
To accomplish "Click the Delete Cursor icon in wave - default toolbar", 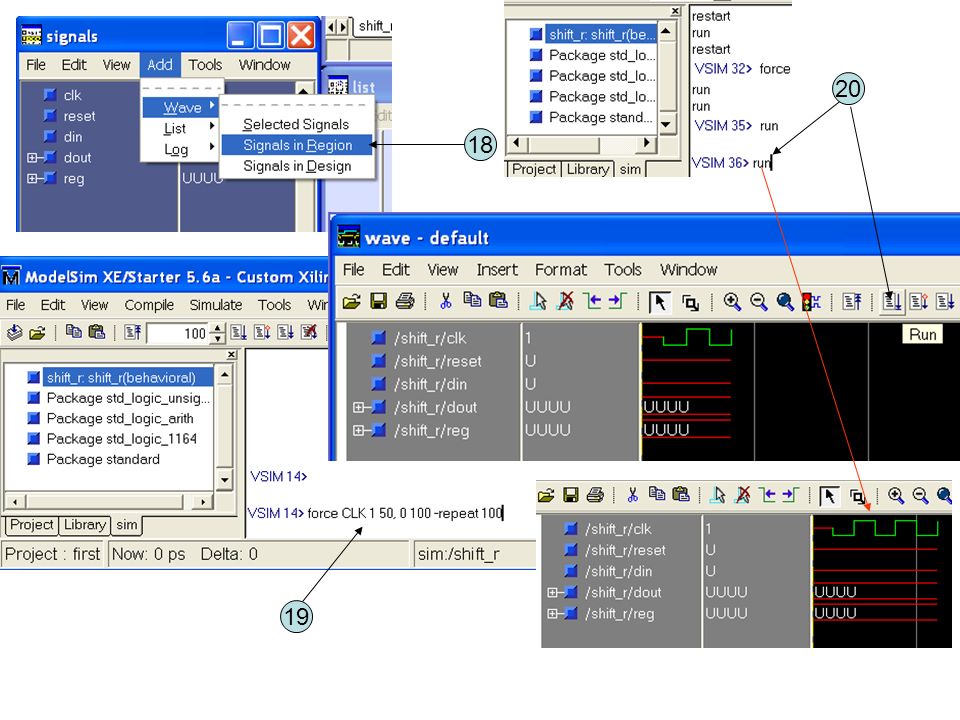I will pyautogui.click(x=566, y=301).
